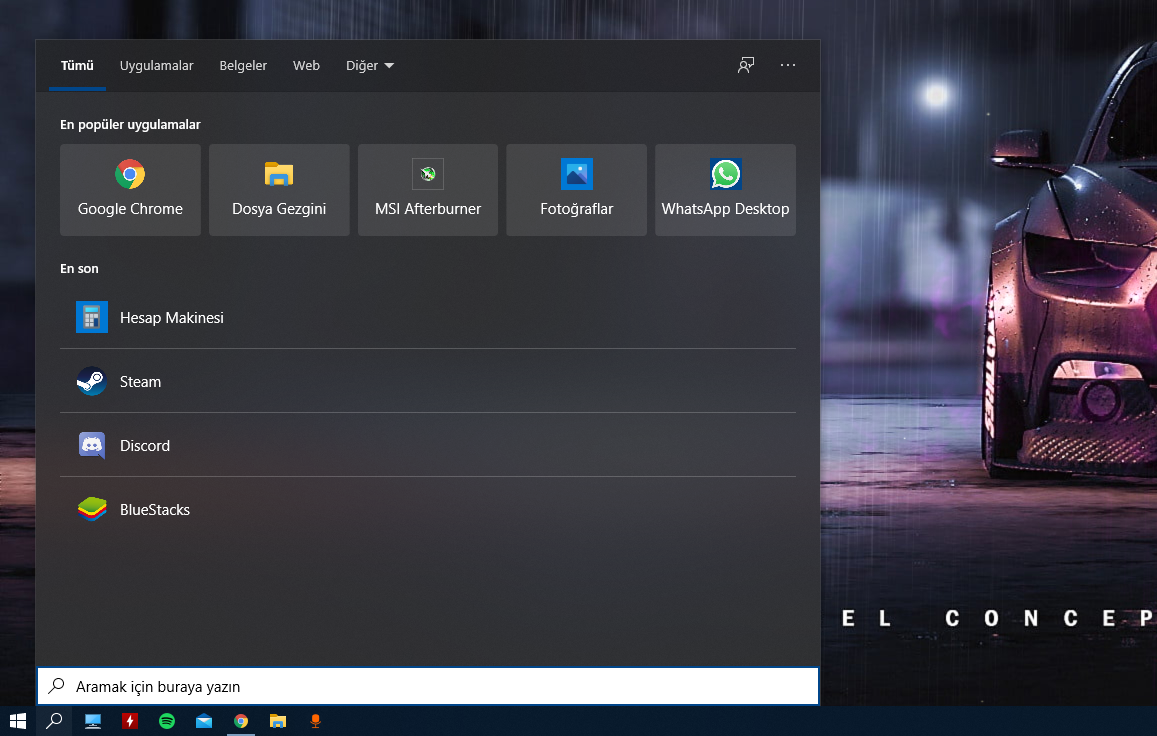
Task: Open Google Chrome from popular apps
Action: [130, 190]
